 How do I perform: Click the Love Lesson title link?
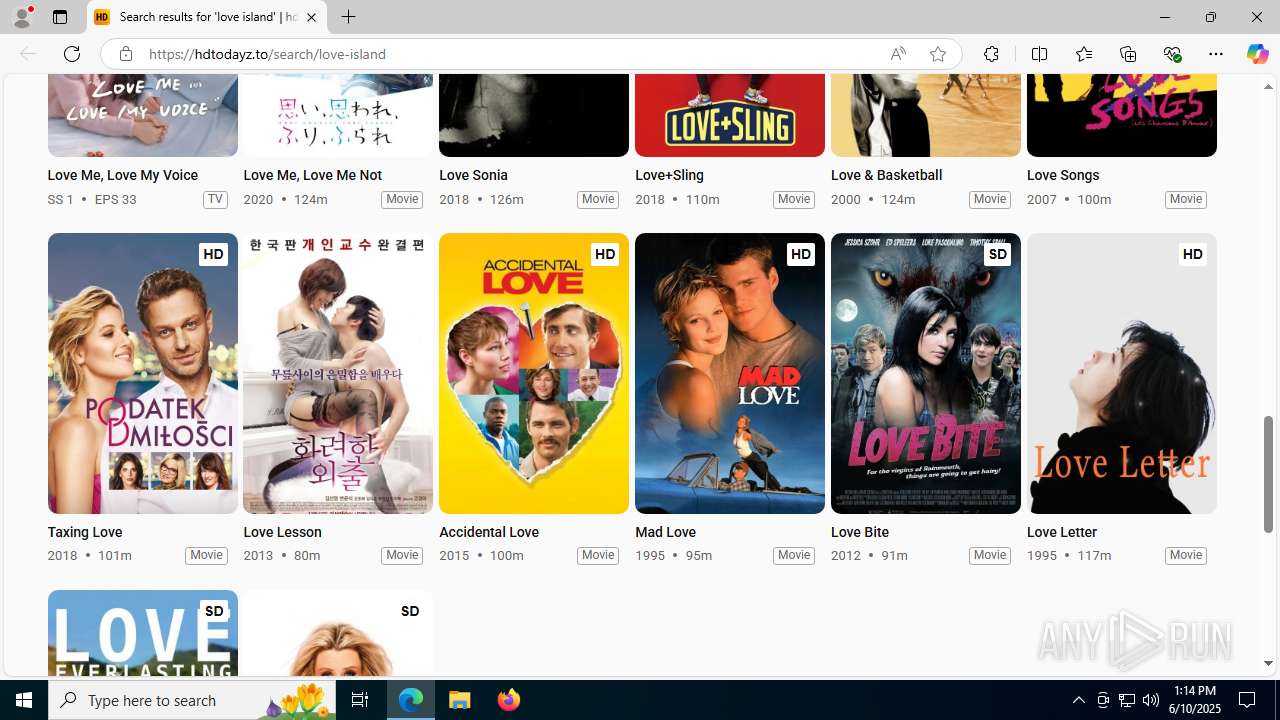coord(282,532)
